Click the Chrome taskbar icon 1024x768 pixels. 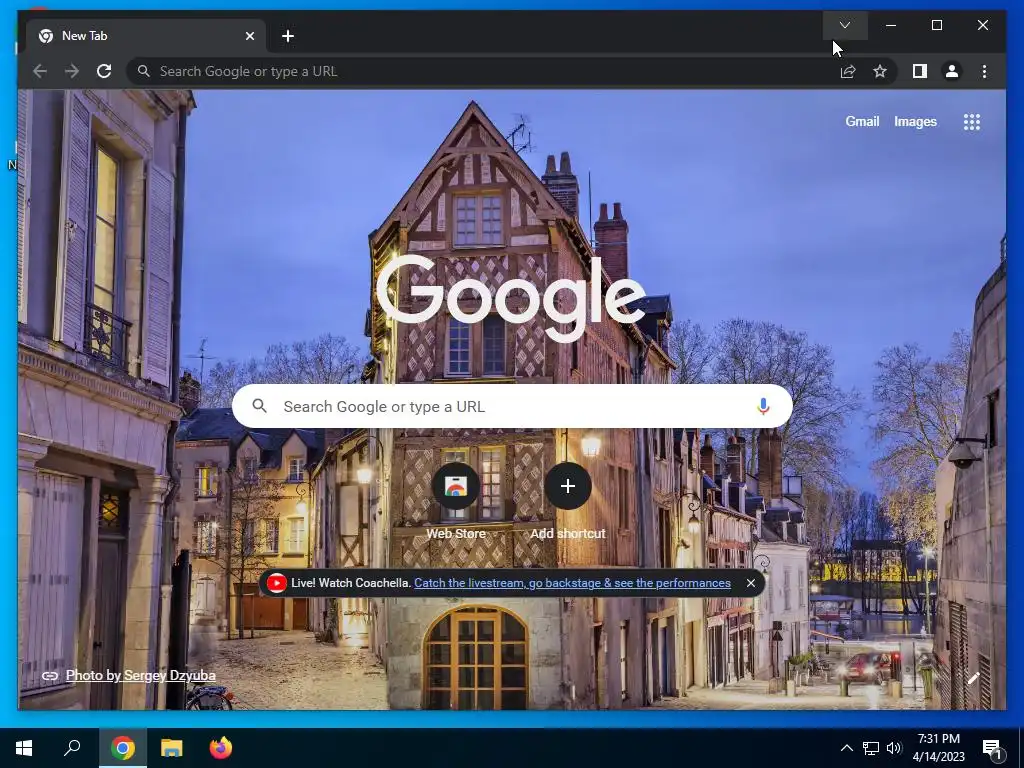pos(122,748)
